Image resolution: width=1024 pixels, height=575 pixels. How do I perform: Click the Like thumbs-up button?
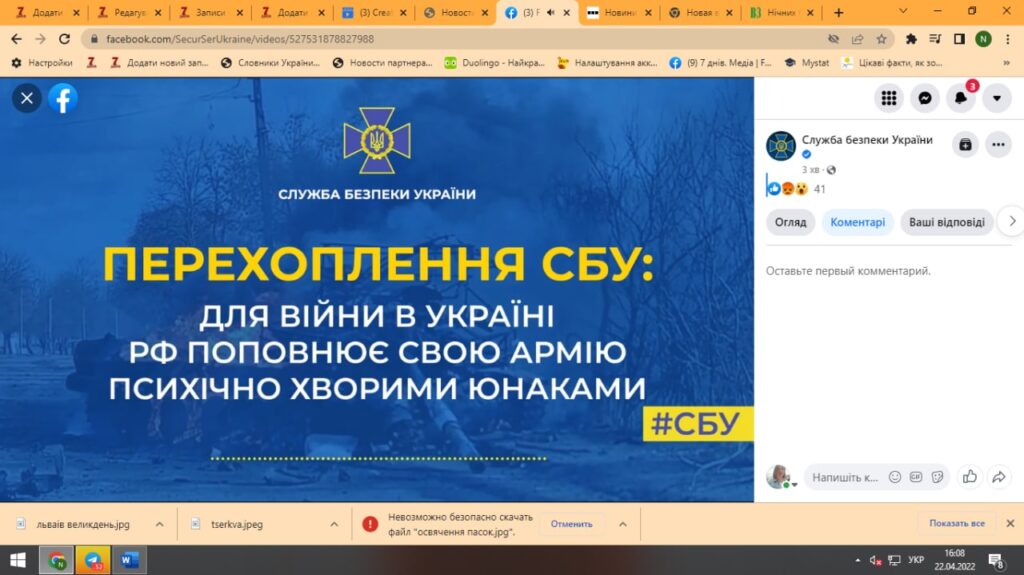(968, 477)
